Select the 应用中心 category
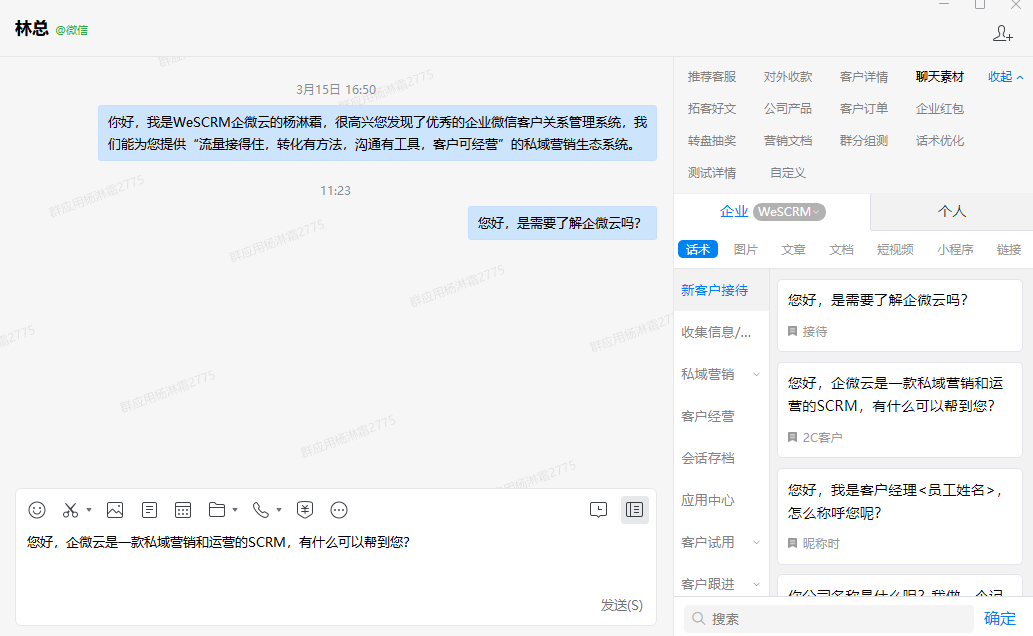The image size is (1033, 636). tap(721, 500)
